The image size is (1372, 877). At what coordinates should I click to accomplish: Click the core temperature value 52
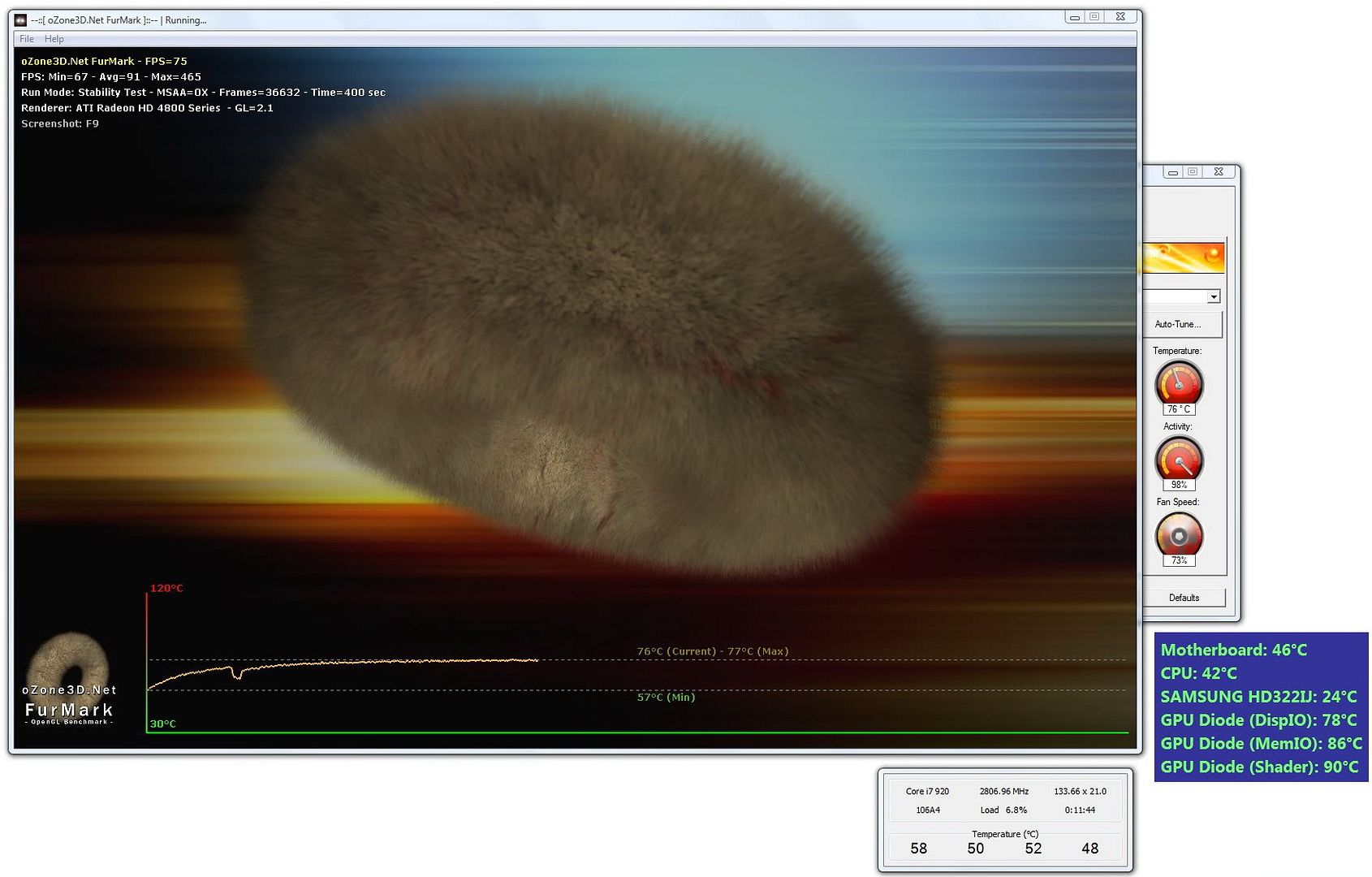tap(1033, 848)
